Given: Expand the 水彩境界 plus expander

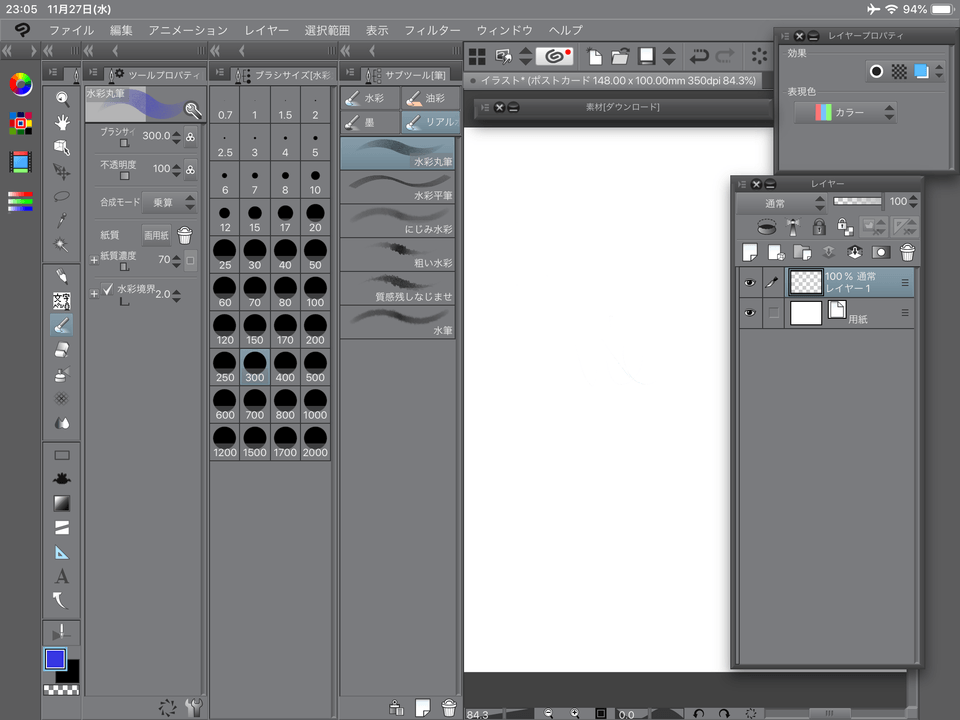Looking at the screenshot, I should tap(94, 293).
